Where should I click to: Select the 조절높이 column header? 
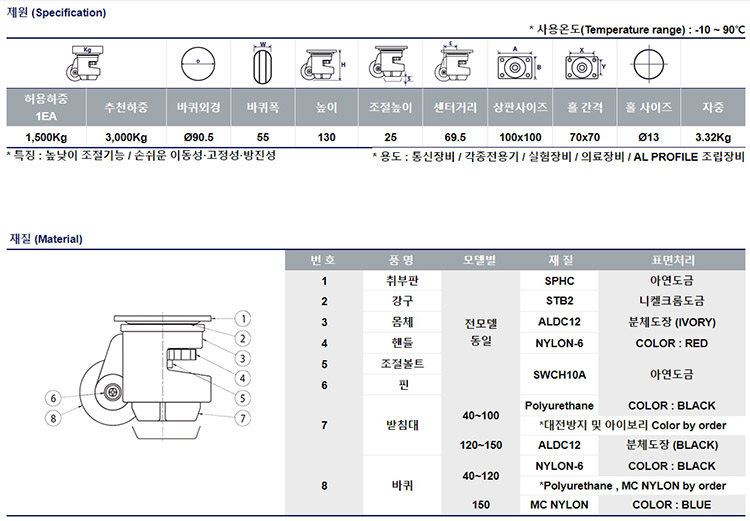pos(390,107)
